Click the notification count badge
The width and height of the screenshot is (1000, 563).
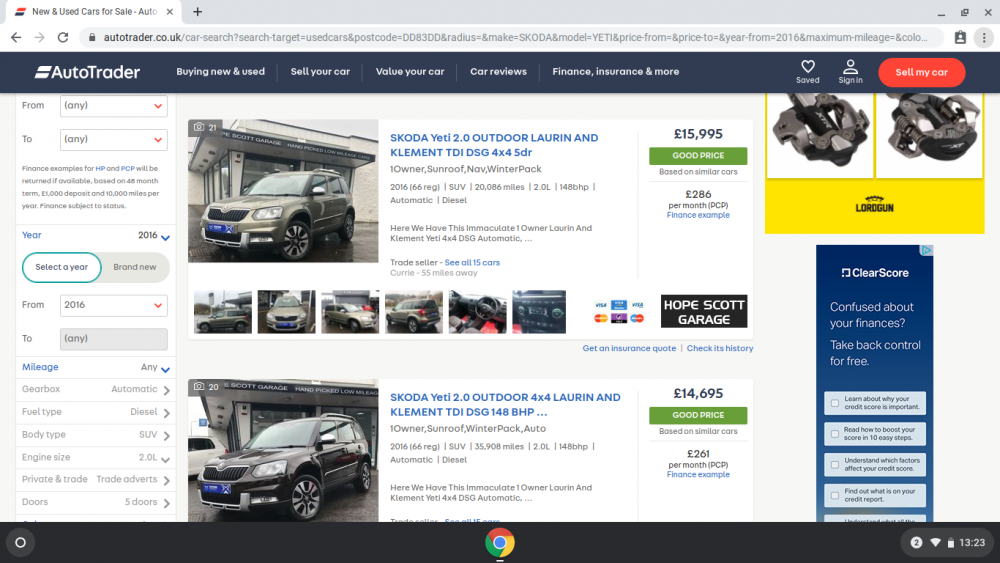tap(916, 543)
